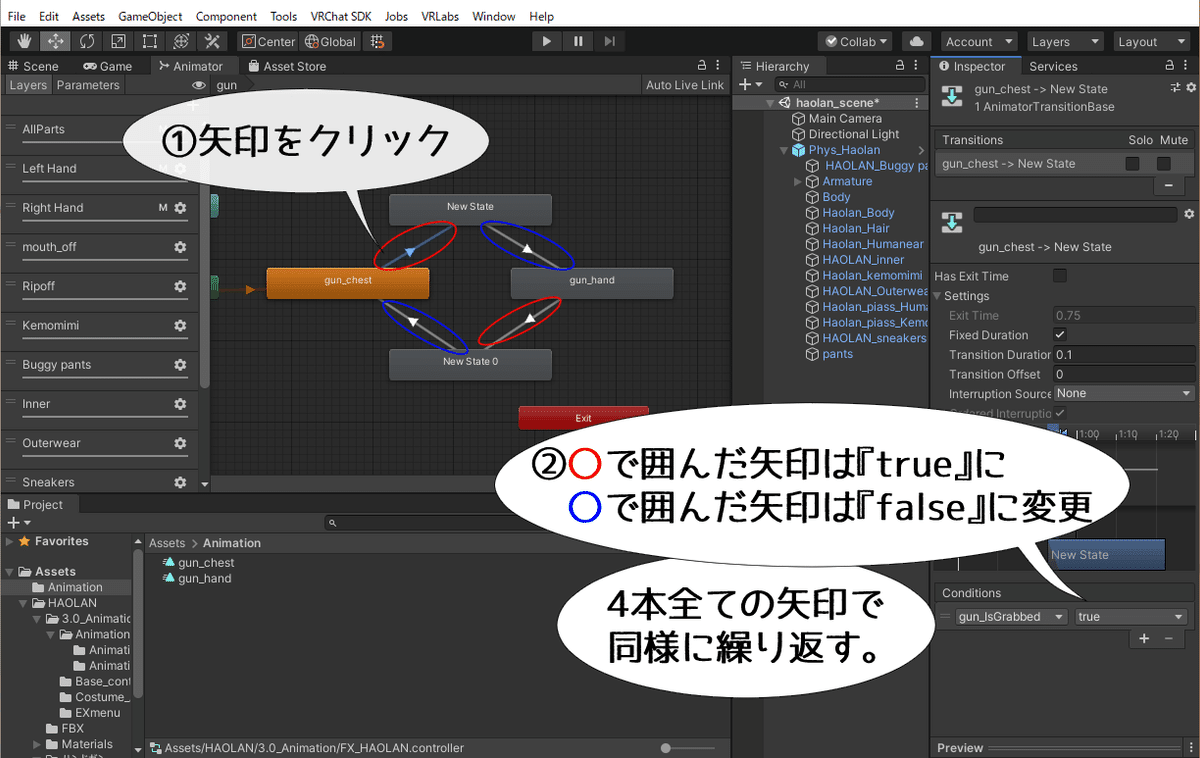This screenshot has height=758, width=1200.
Task: Select the Transform tool in toolbar
Action: pos(180,41)
